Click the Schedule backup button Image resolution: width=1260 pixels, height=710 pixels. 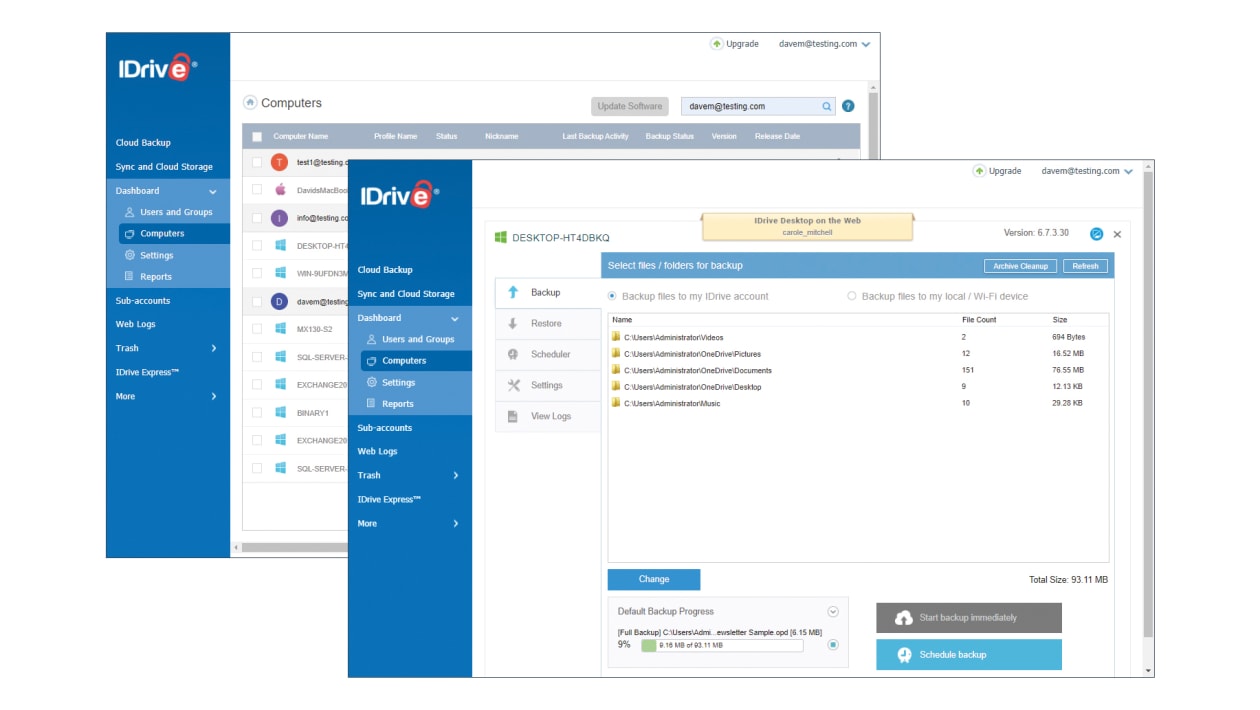[969, 655]
